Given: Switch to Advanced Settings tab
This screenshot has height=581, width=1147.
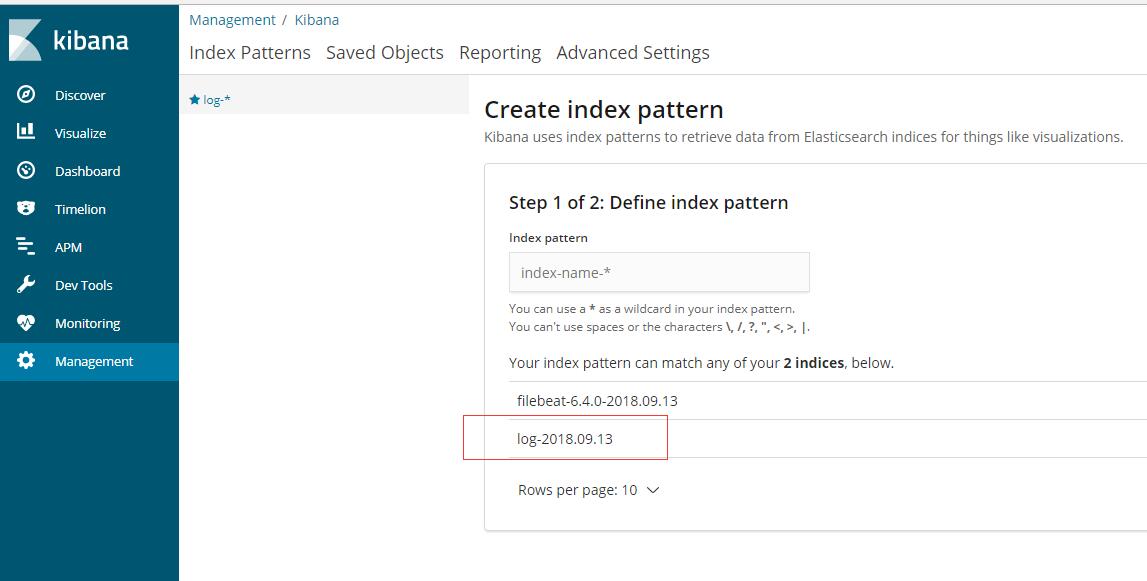Looking at the screenshot, I should pyautogui.click(x=633, y=53).
